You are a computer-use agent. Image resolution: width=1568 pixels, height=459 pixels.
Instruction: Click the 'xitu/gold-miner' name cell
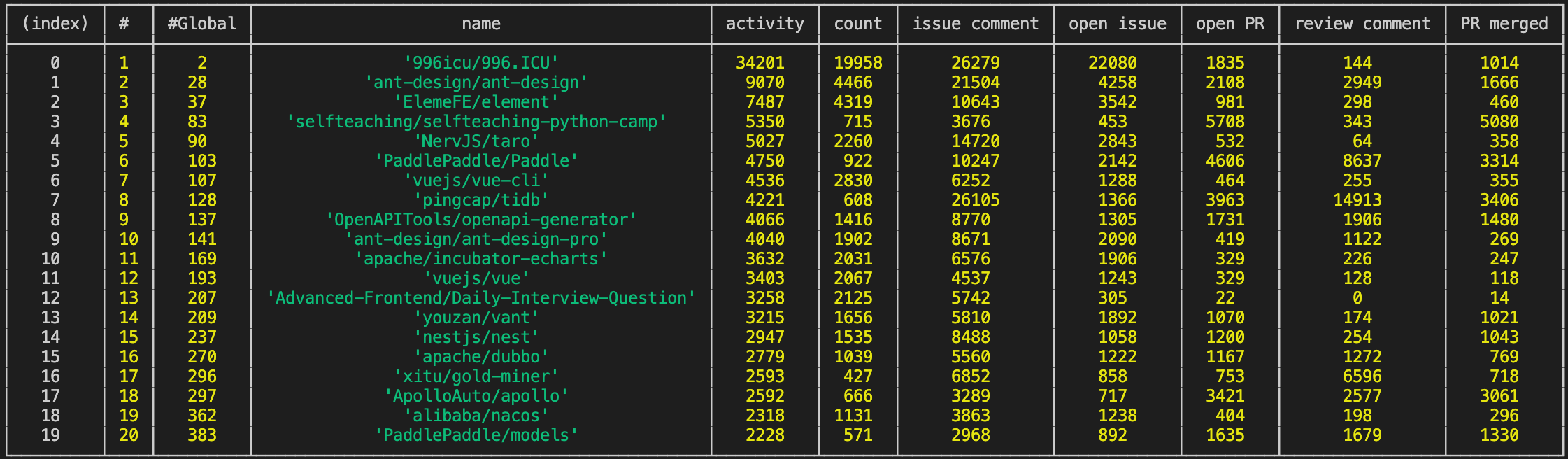click(x=476, y=376)
